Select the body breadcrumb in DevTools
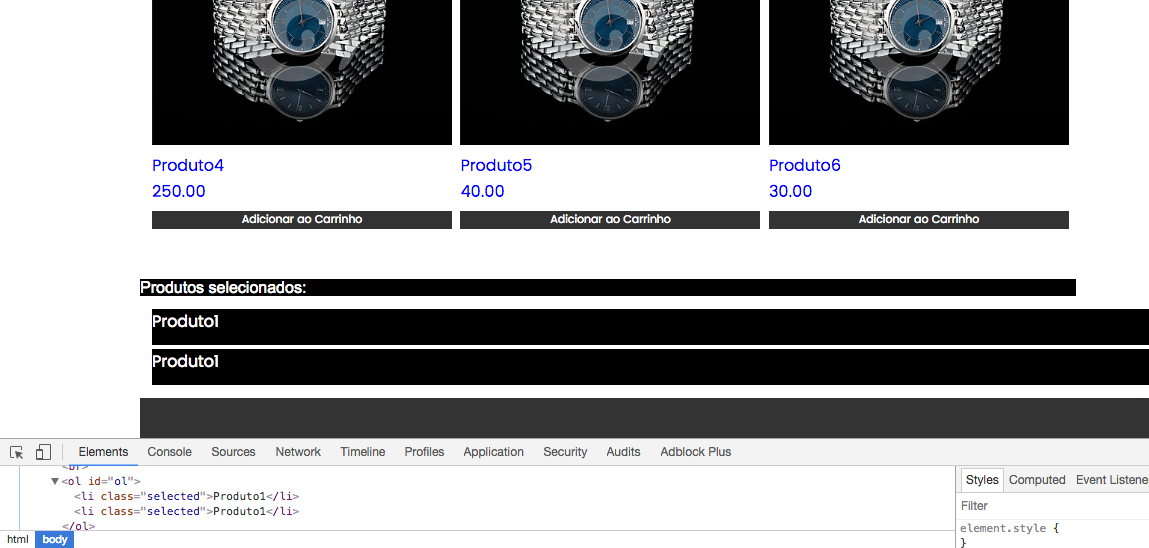This screenshot has width=1149, height=548. click(x=55, y=540)
